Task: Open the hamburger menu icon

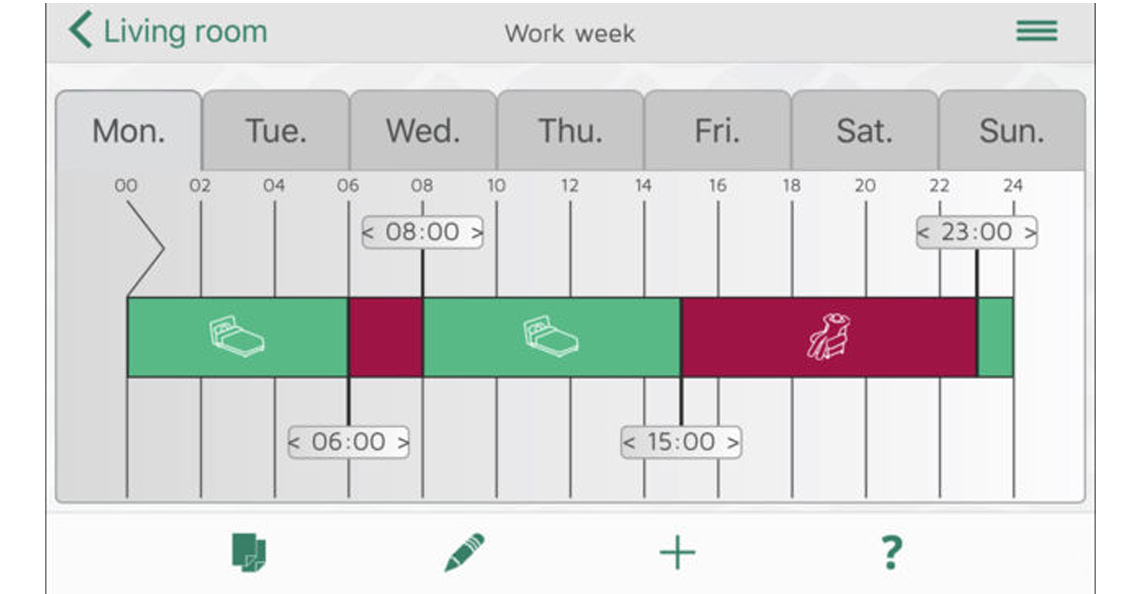Action: tap(1037, 31)
